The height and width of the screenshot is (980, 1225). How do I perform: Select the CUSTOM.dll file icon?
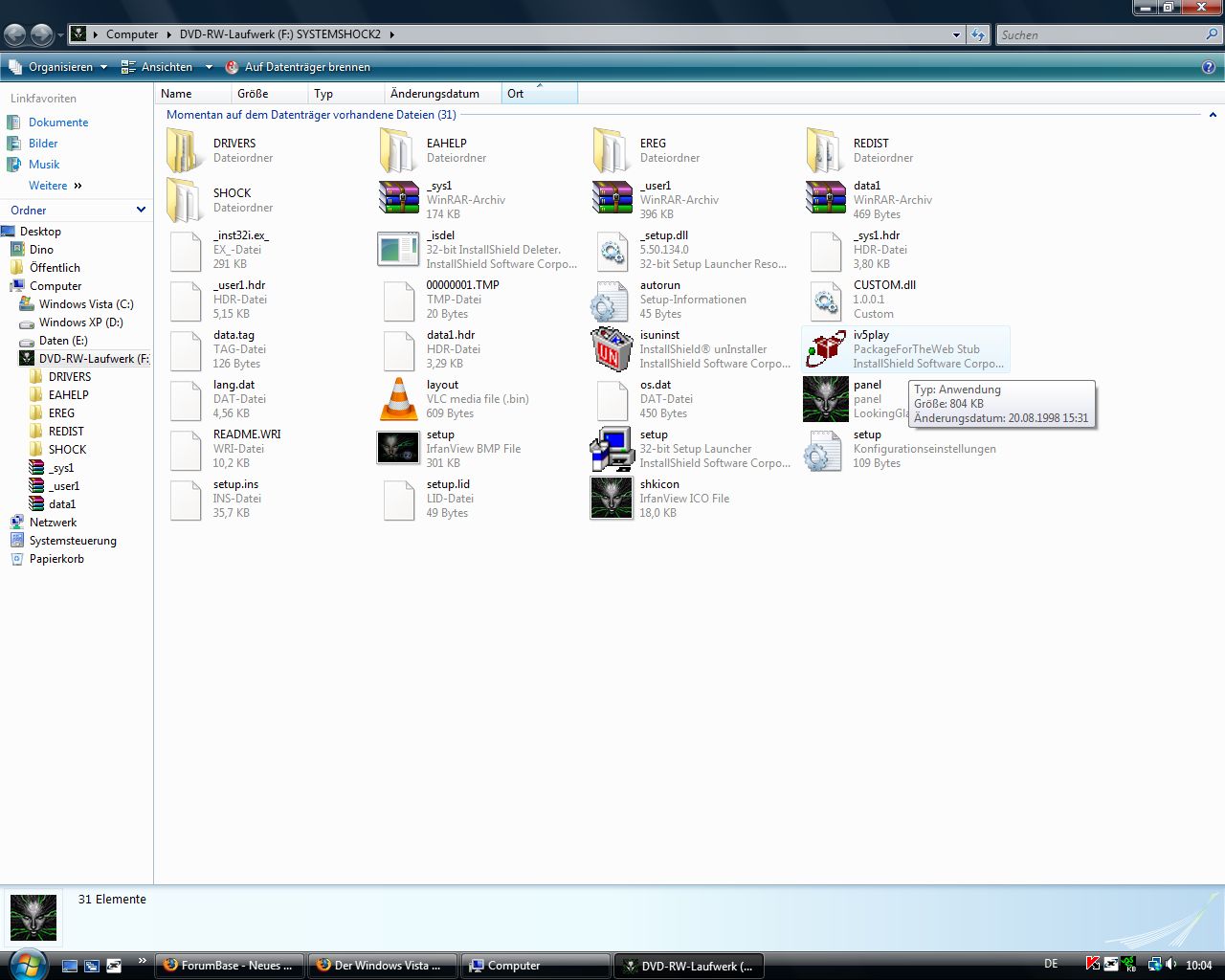pyautogui.click(x=825, y=301)
